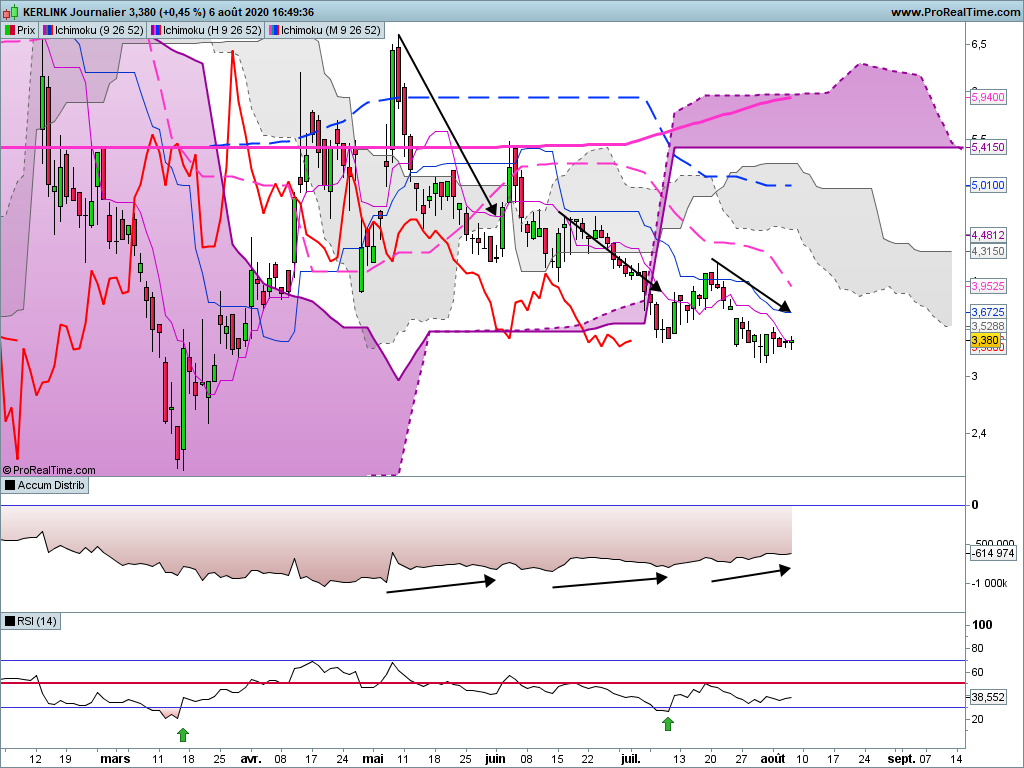Click the green-red Prix color icon
This screenshot has height=768, width=1024.
[x=10, y=30]
